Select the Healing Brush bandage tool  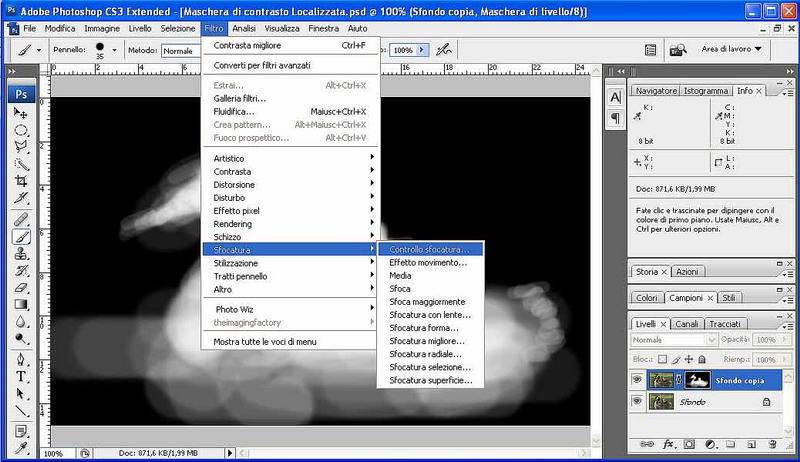21,219
